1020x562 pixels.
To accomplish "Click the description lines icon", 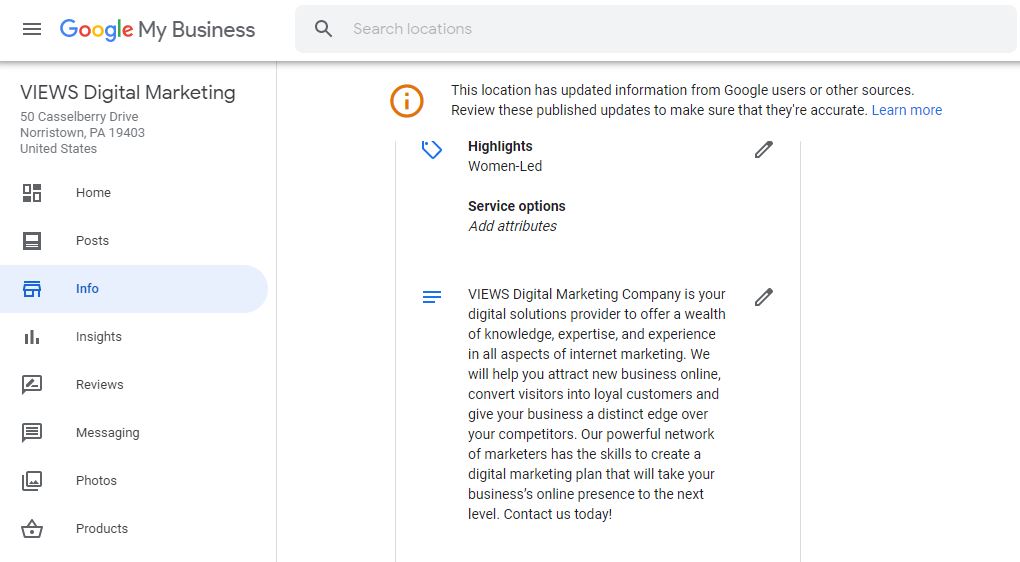I will coord(432,297).
